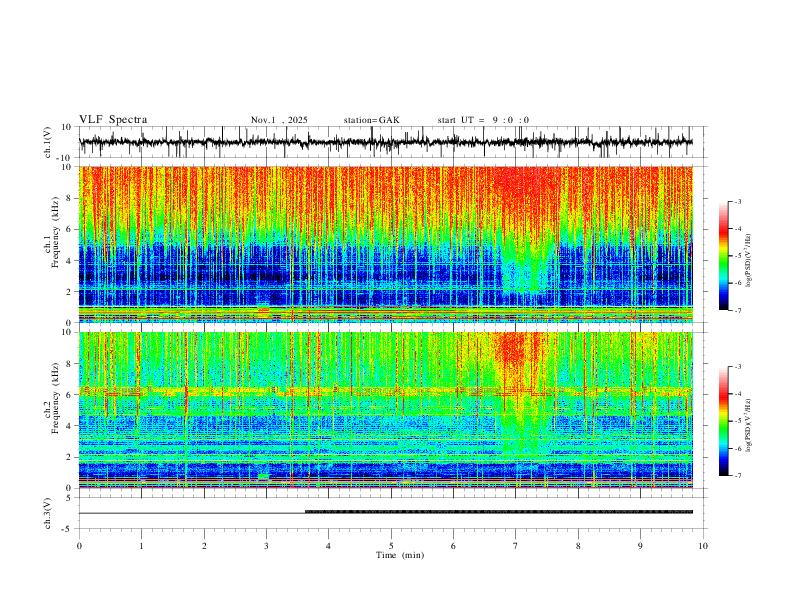The width and height of the screenshot is (792, 612).
Task: Click the ch.2 spectrogram color scale bar
Action: tap(723, 421)
